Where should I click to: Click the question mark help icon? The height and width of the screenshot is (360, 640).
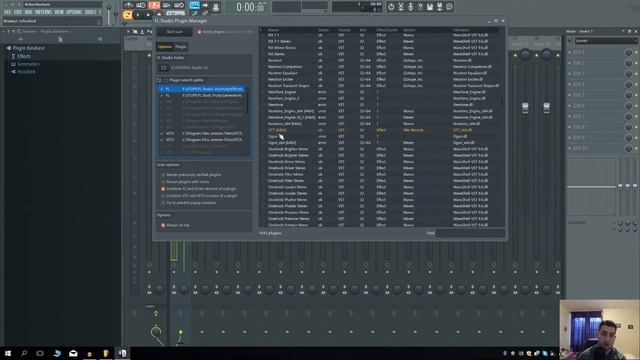[x=420, y=7]
